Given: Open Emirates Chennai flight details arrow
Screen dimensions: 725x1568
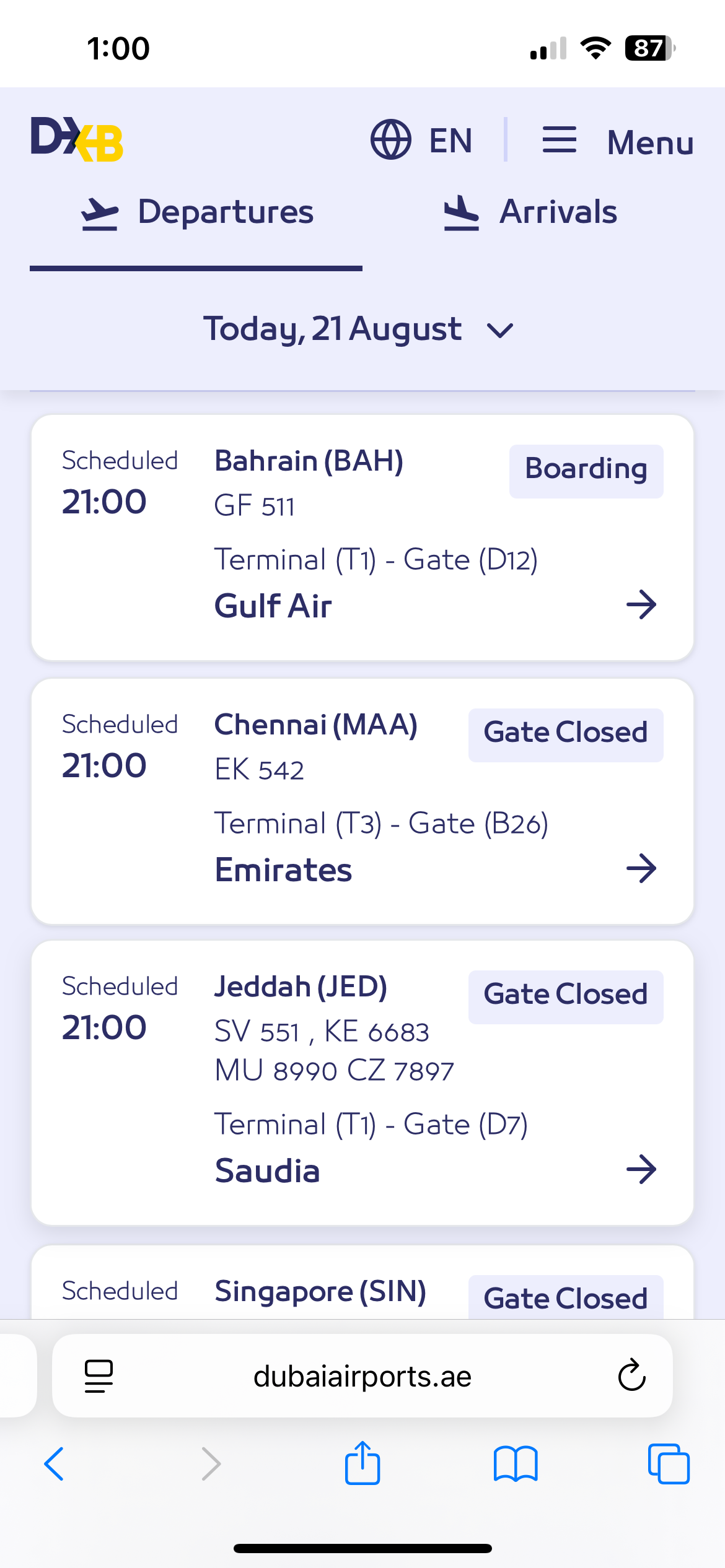Looking at the screenshot, I should click(641, 869).
